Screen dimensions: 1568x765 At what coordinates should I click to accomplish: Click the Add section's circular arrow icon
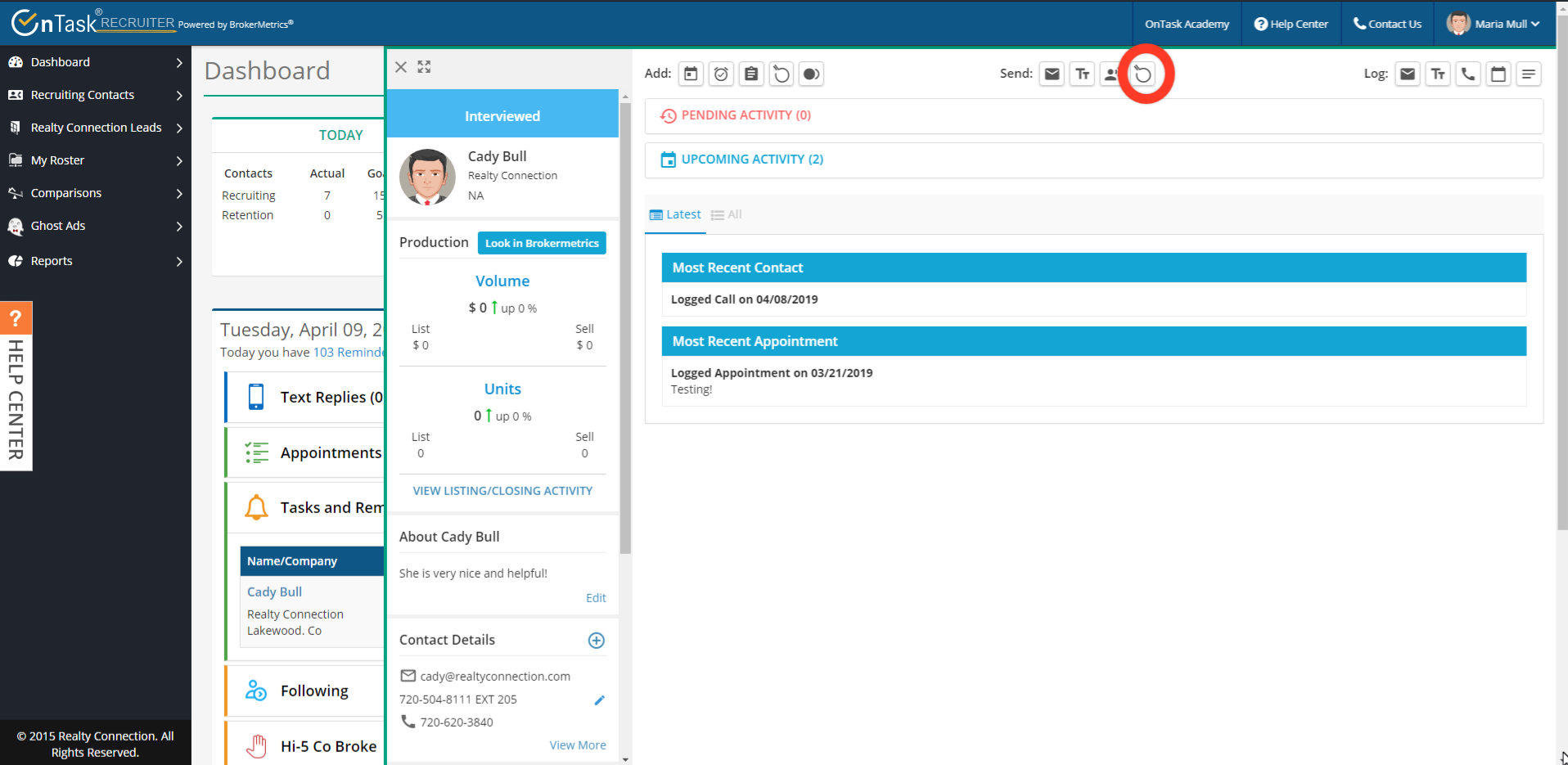[x=782, y=74]
